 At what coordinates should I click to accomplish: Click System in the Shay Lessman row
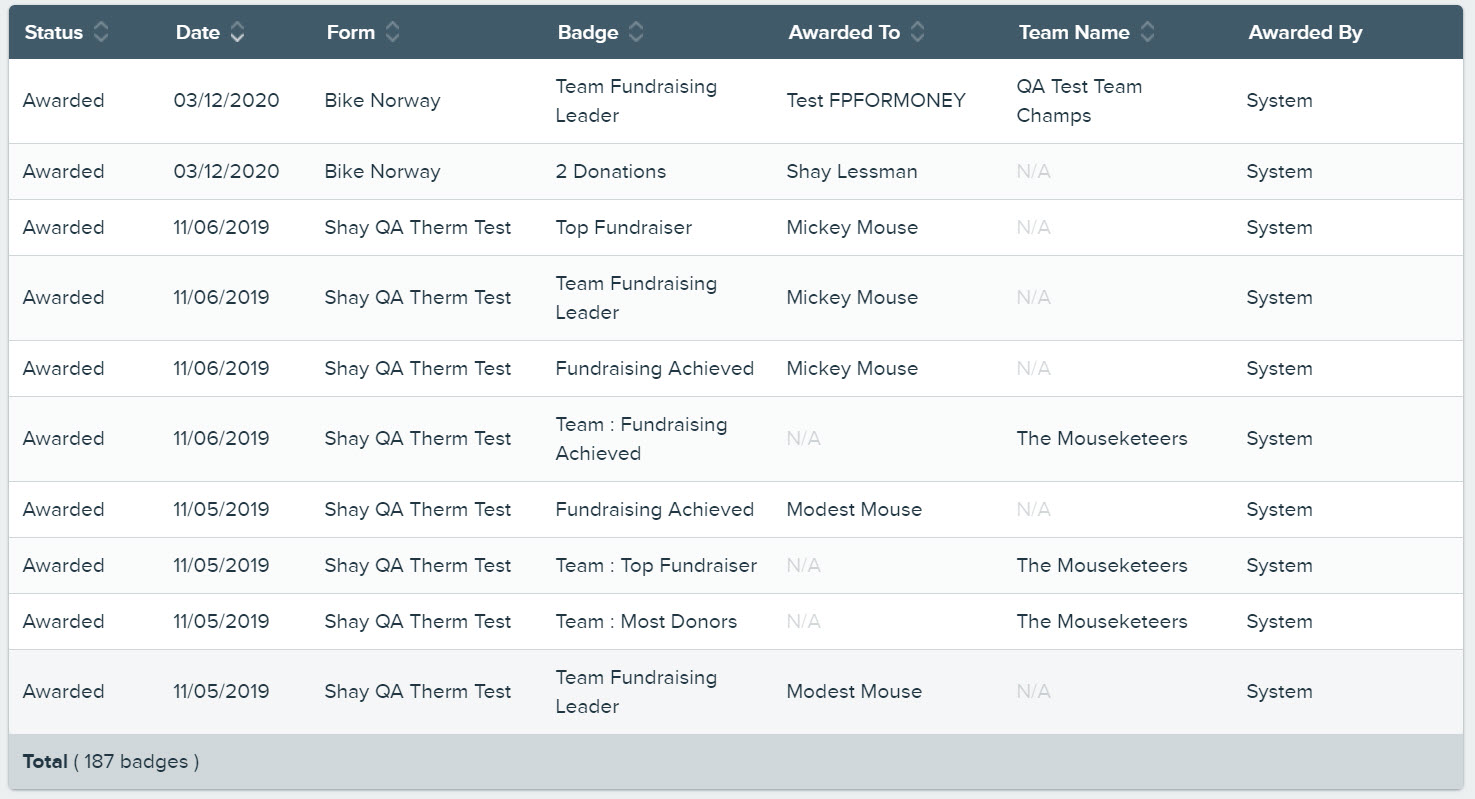point(1279,171)
